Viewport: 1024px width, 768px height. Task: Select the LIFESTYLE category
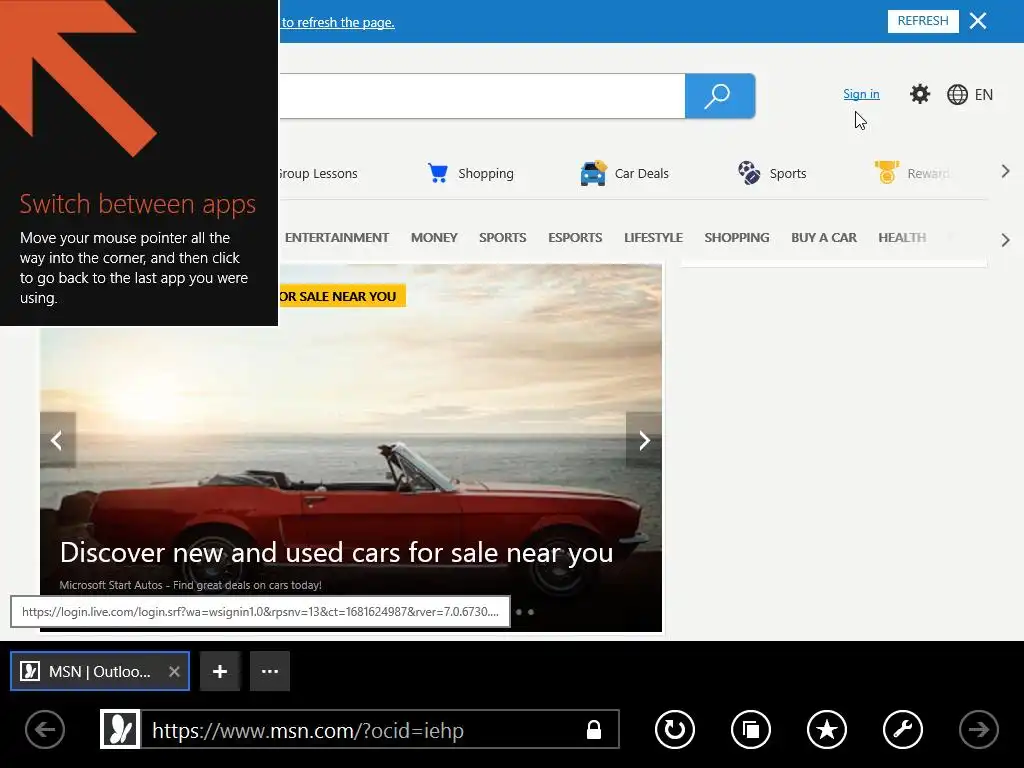[x=653, y=238]
